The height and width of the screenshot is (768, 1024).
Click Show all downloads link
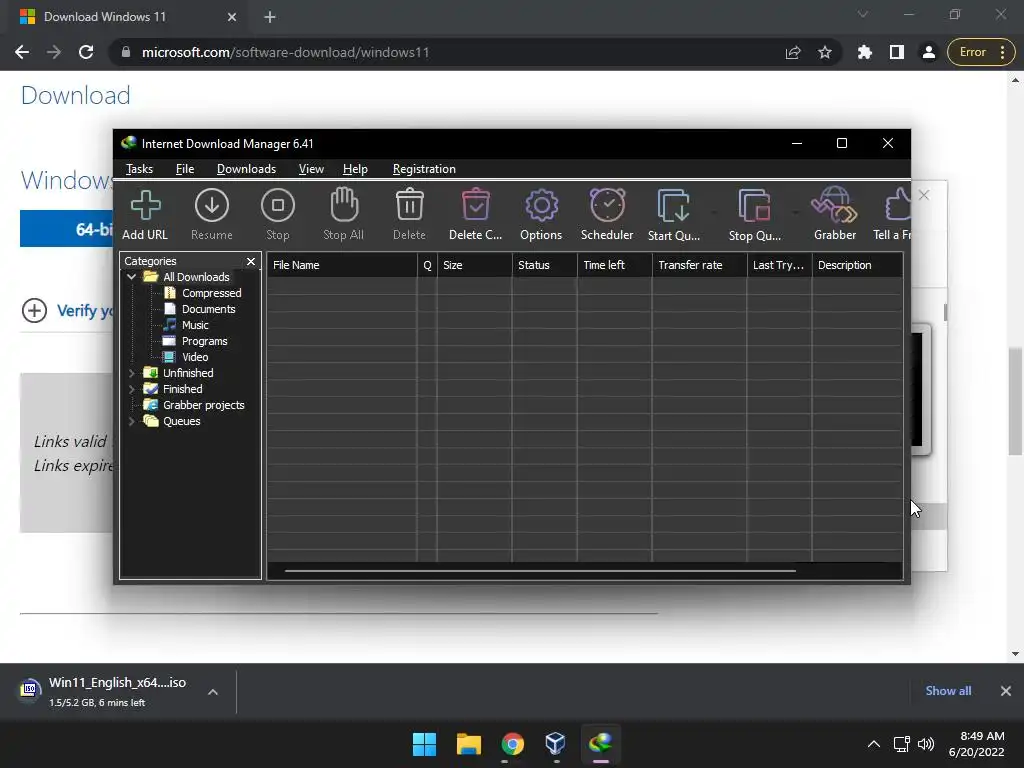click(x=948, y=691)
